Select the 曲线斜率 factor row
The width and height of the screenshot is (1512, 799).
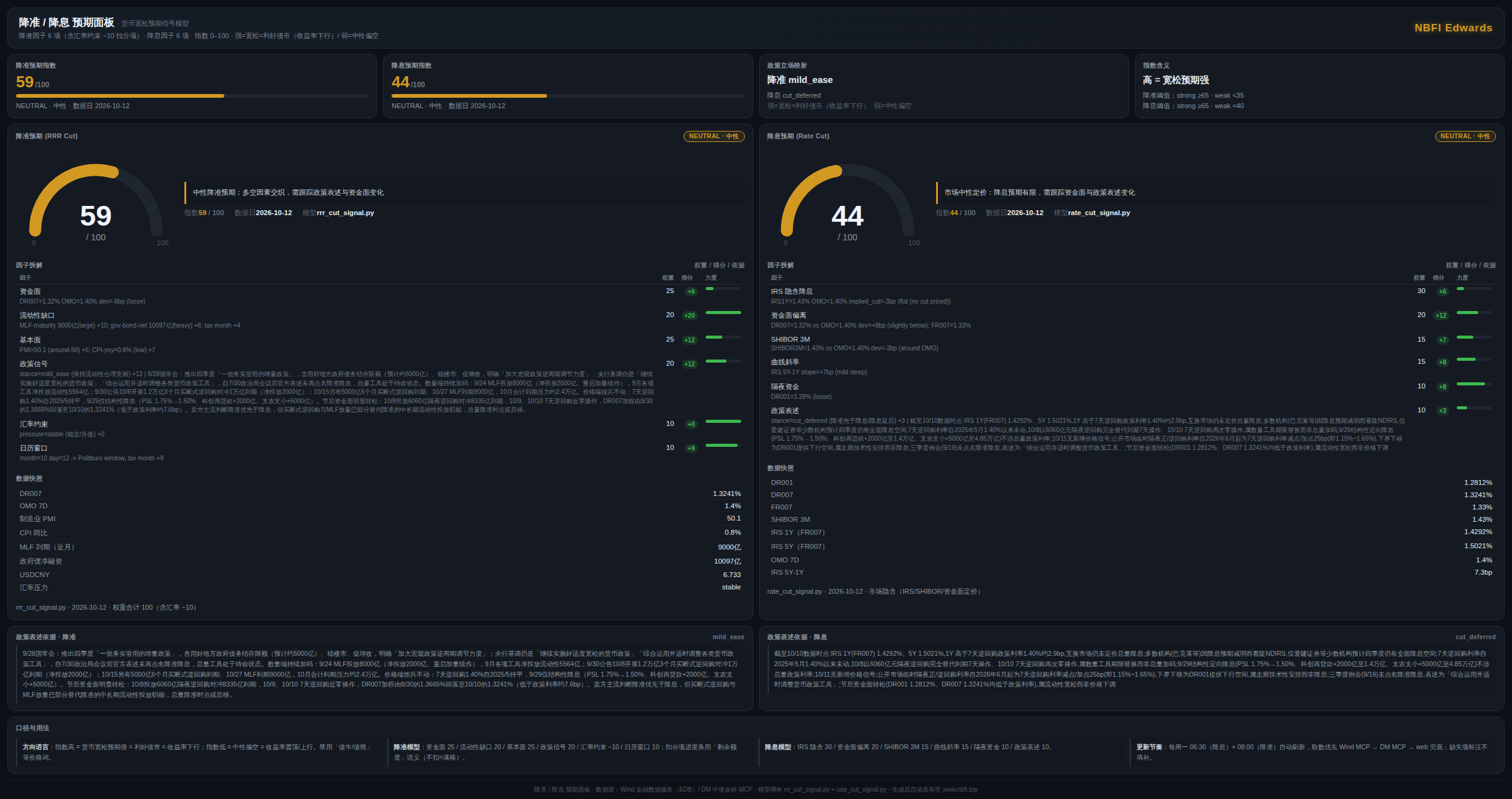(1131, 367)
